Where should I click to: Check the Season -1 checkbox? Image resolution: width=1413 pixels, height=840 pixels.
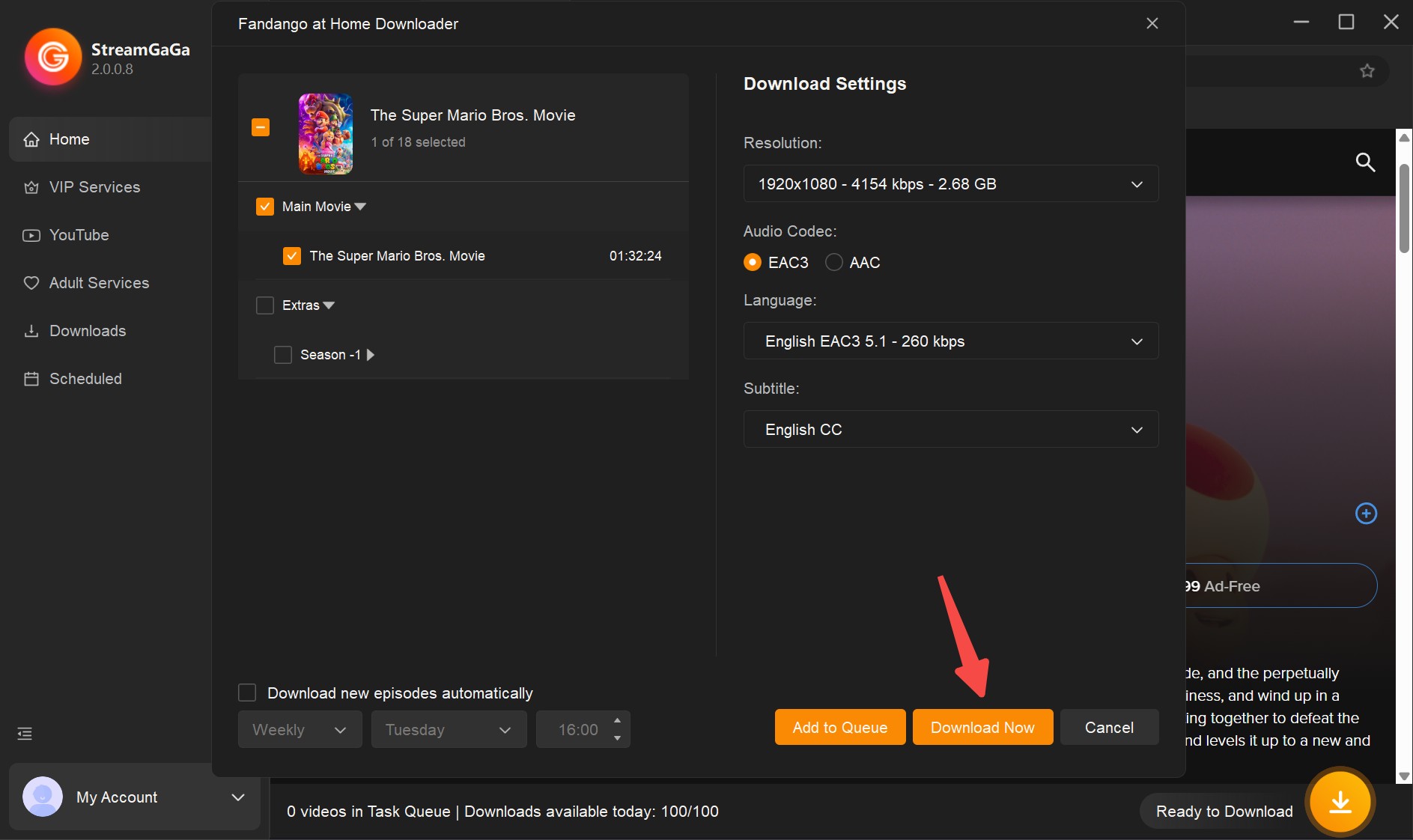[283, 355]
